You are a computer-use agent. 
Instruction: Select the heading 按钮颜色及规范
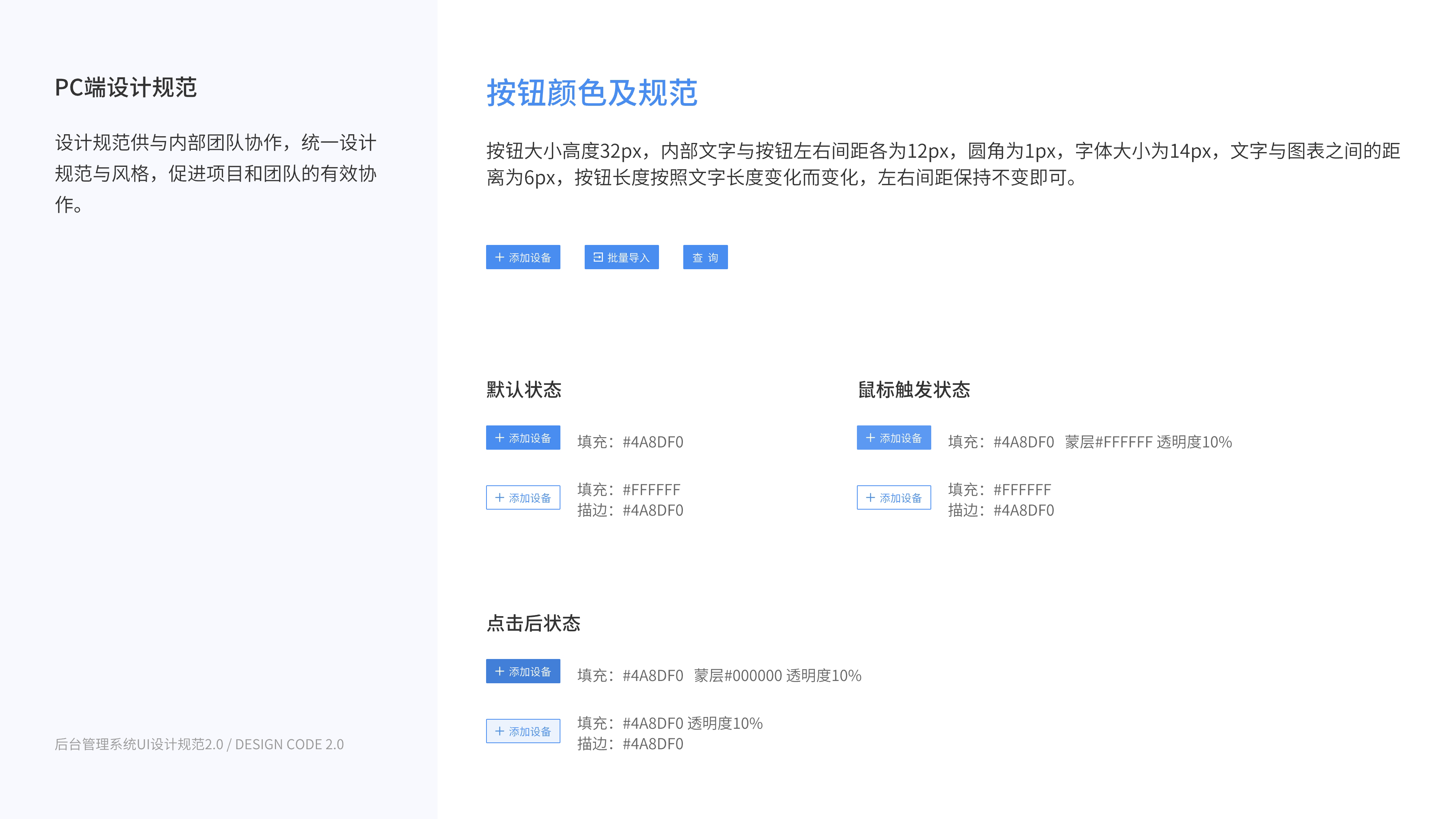point(592,93)
